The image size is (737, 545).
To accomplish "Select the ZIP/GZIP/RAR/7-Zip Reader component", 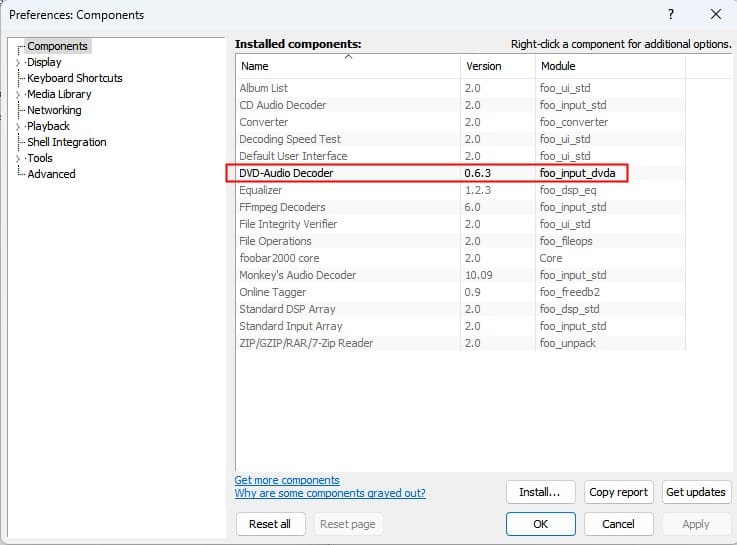I will click(461, 343).
